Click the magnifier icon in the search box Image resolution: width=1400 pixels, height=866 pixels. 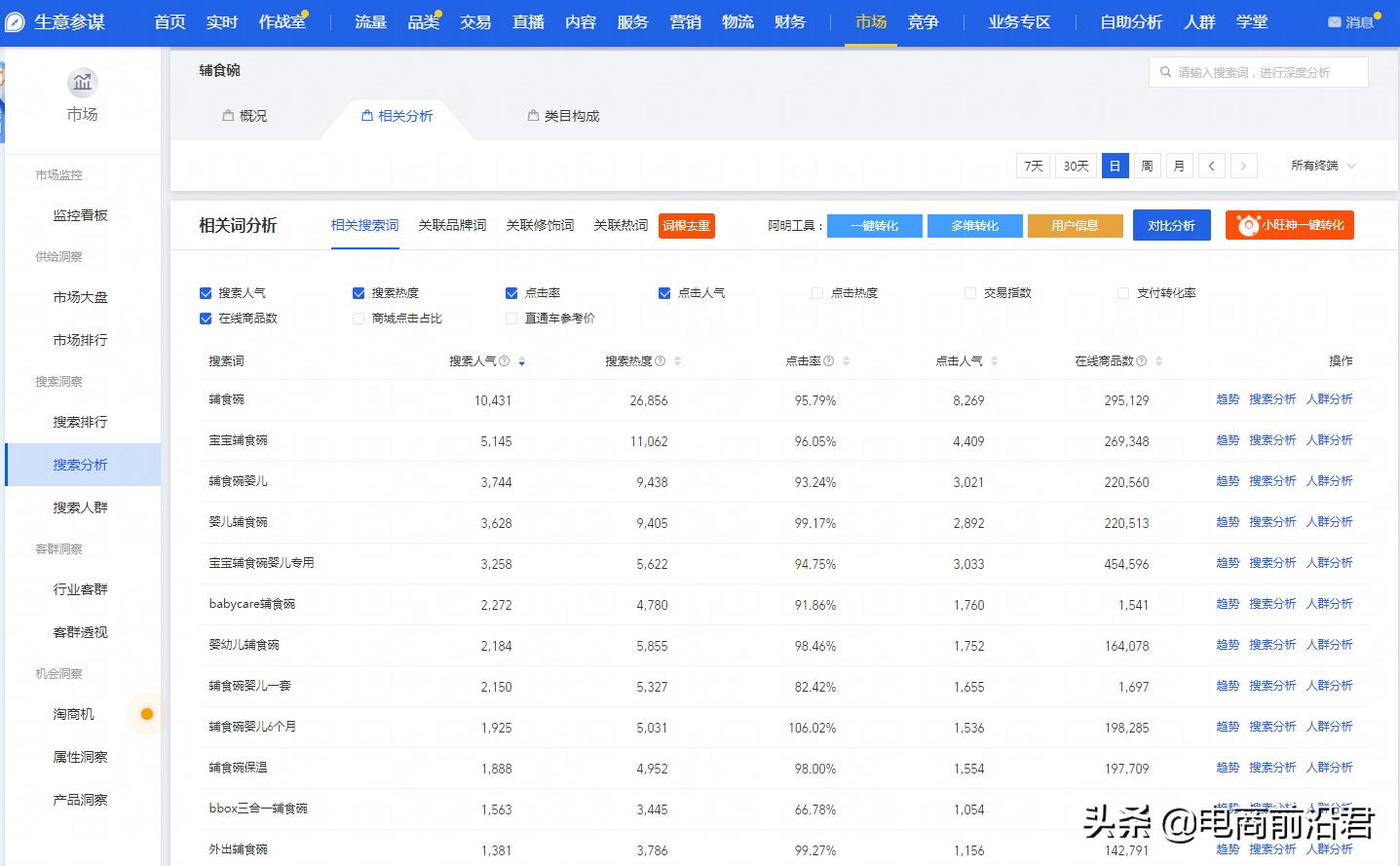1166,71
